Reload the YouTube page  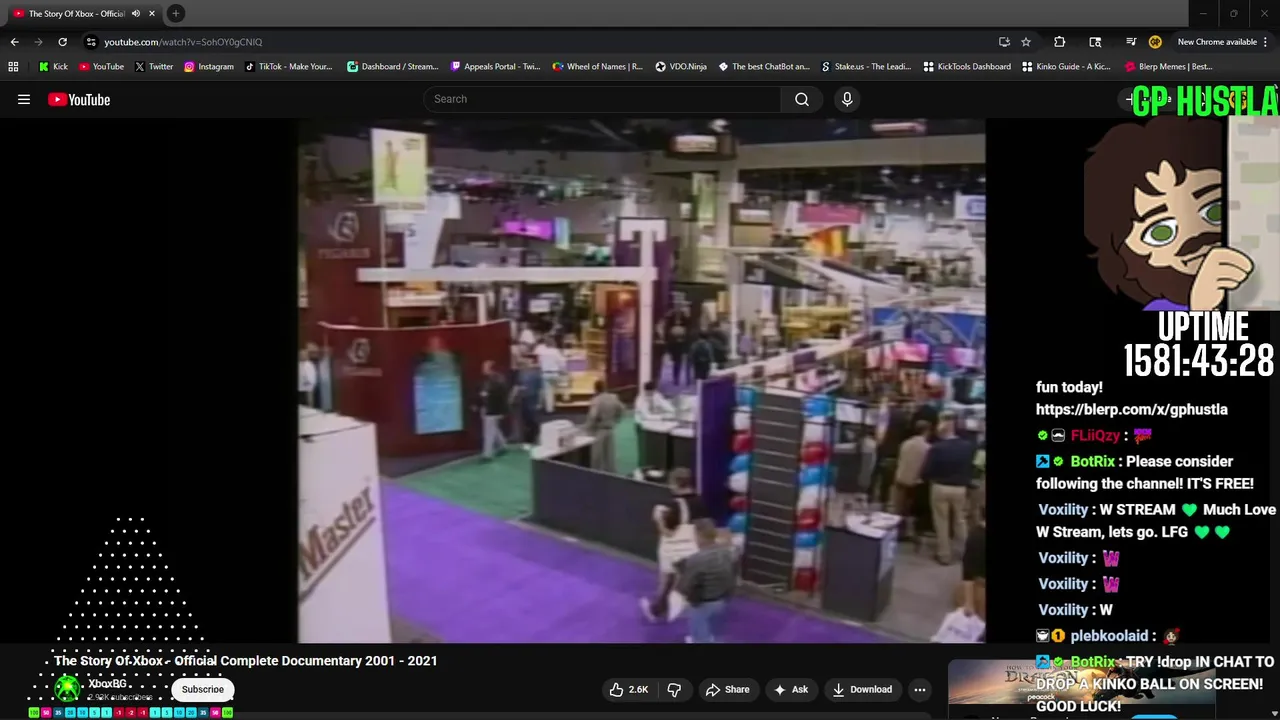click(62, 42)
